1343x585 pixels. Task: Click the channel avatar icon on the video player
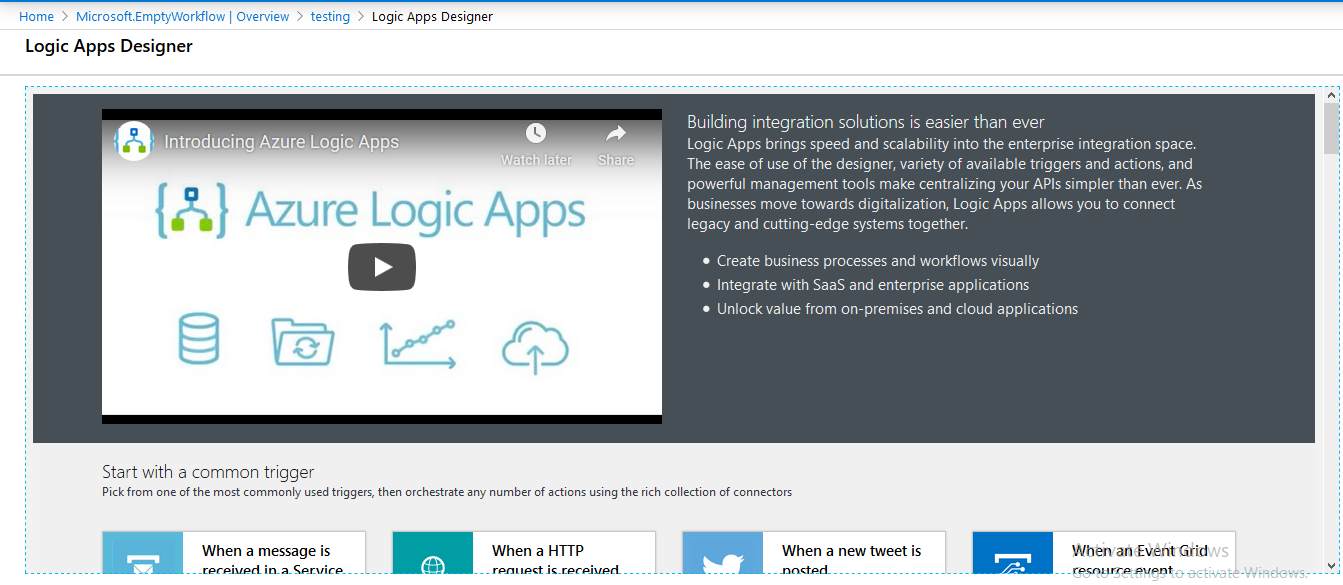tap(134, 141)
